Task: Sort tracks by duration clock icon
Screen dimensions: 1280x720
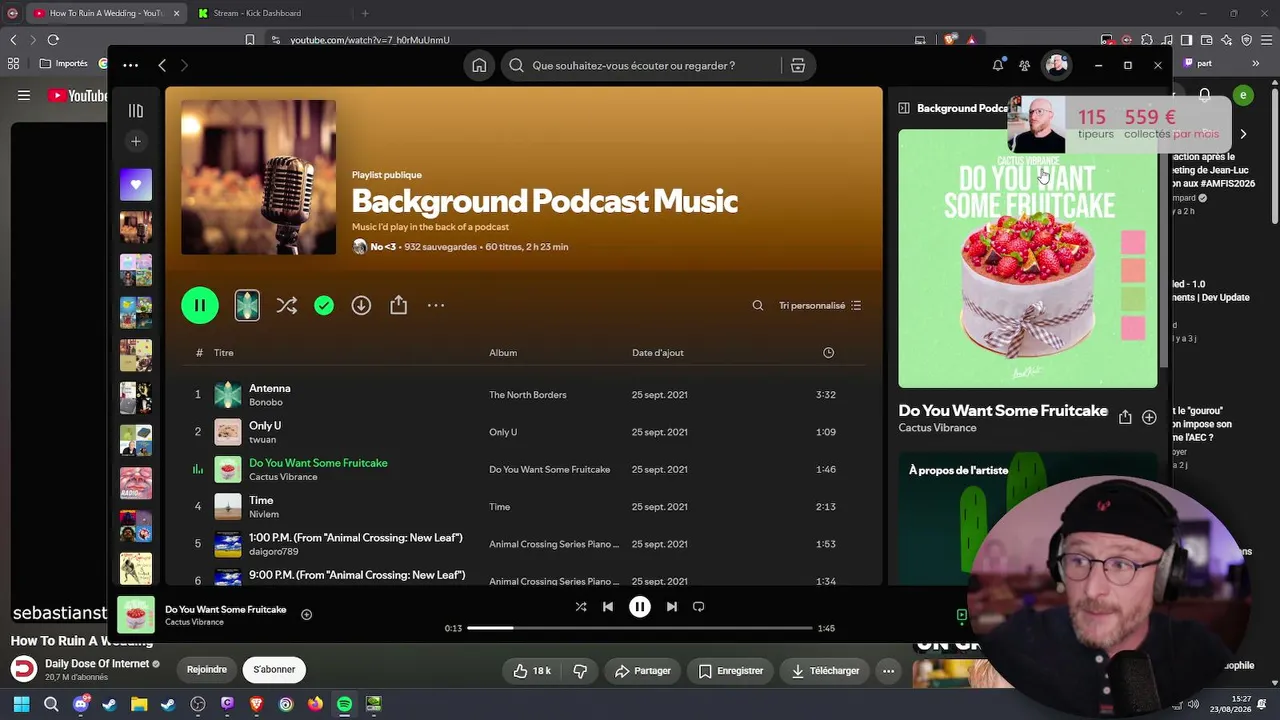Action: pyautogui.click(x=828, y=353)
